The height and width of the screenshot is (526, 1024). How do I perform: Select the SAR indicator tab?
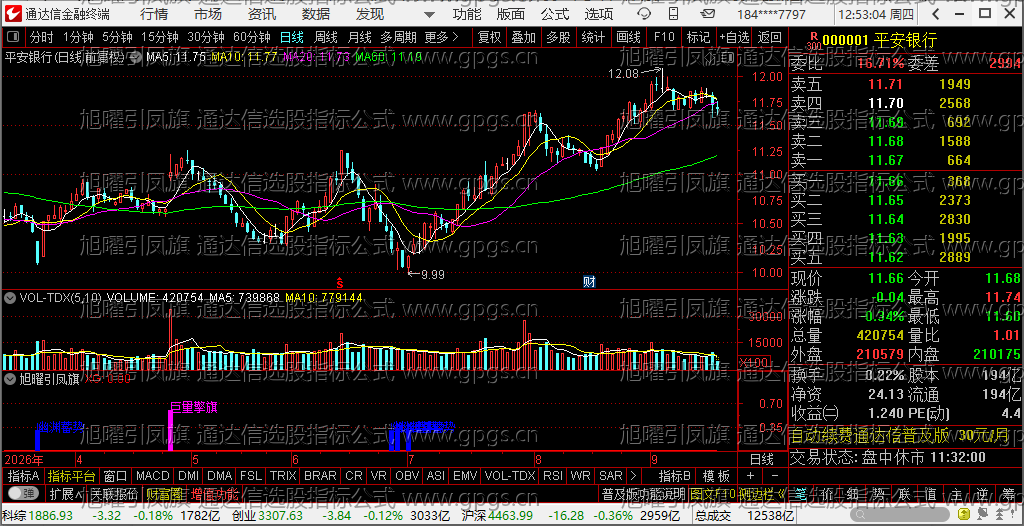[x=611, y=476]
